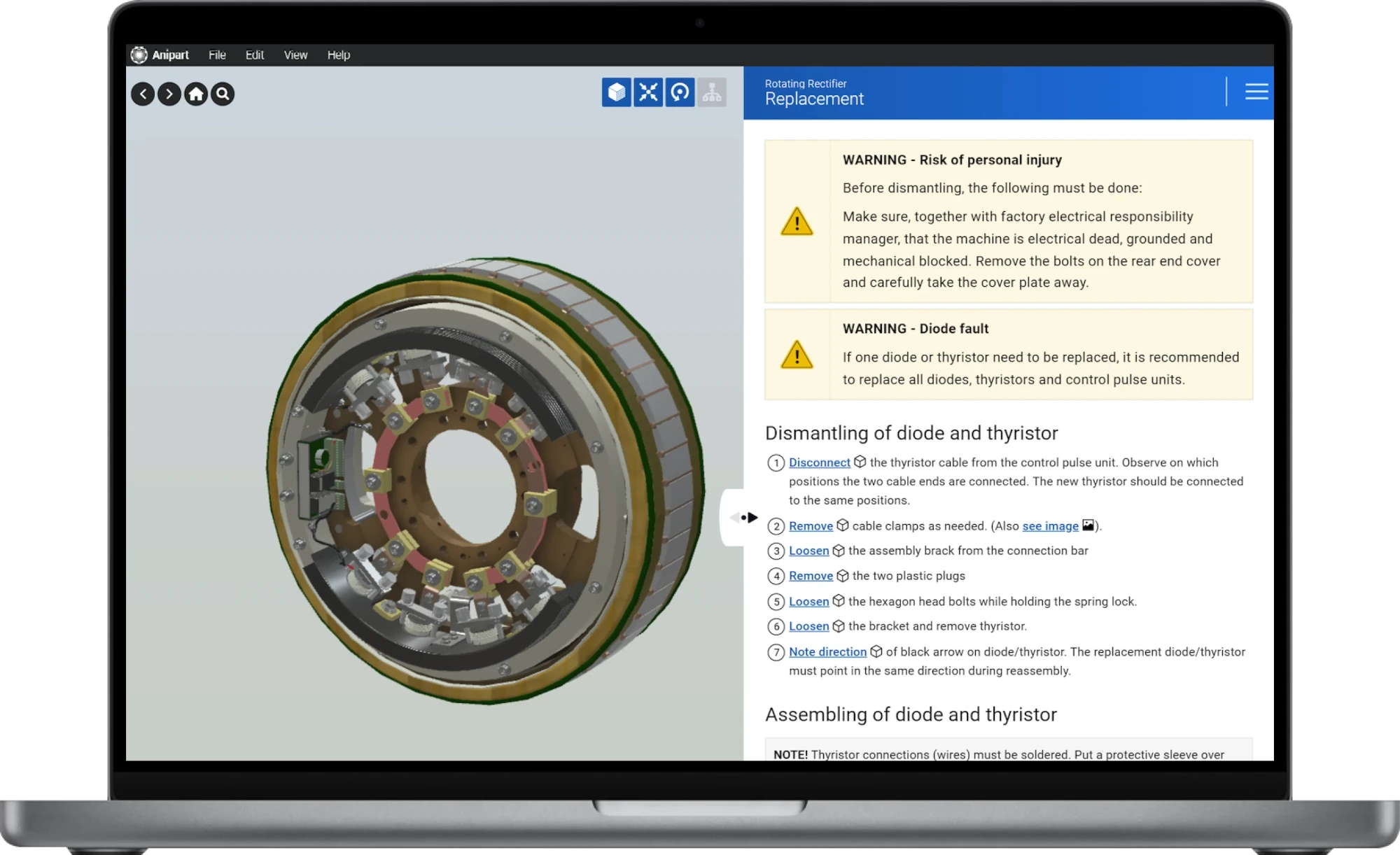Click cube icon next to Note direction
The height and width of the screenshot is (855, 1400).
pos(876,651)
